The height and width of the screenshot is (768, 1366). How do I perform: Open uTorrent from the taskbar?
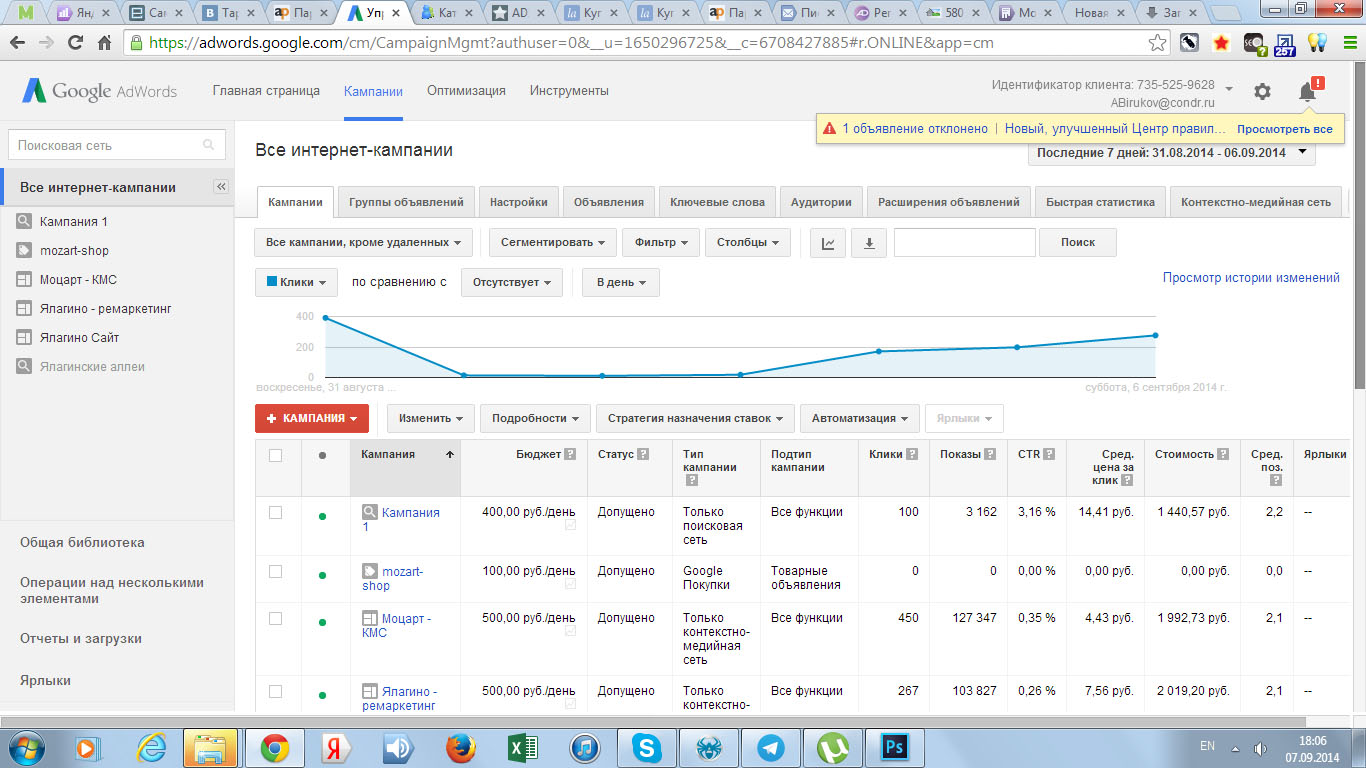(x=831, y=748)
